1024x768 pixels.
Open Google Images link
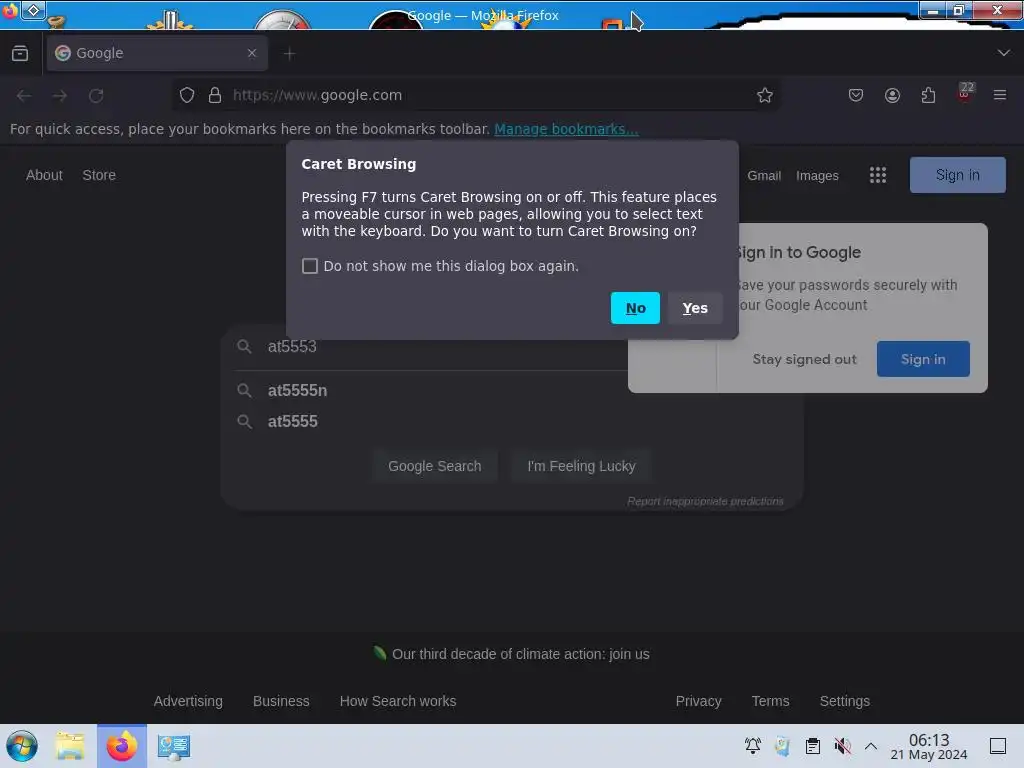coord(817,176)
